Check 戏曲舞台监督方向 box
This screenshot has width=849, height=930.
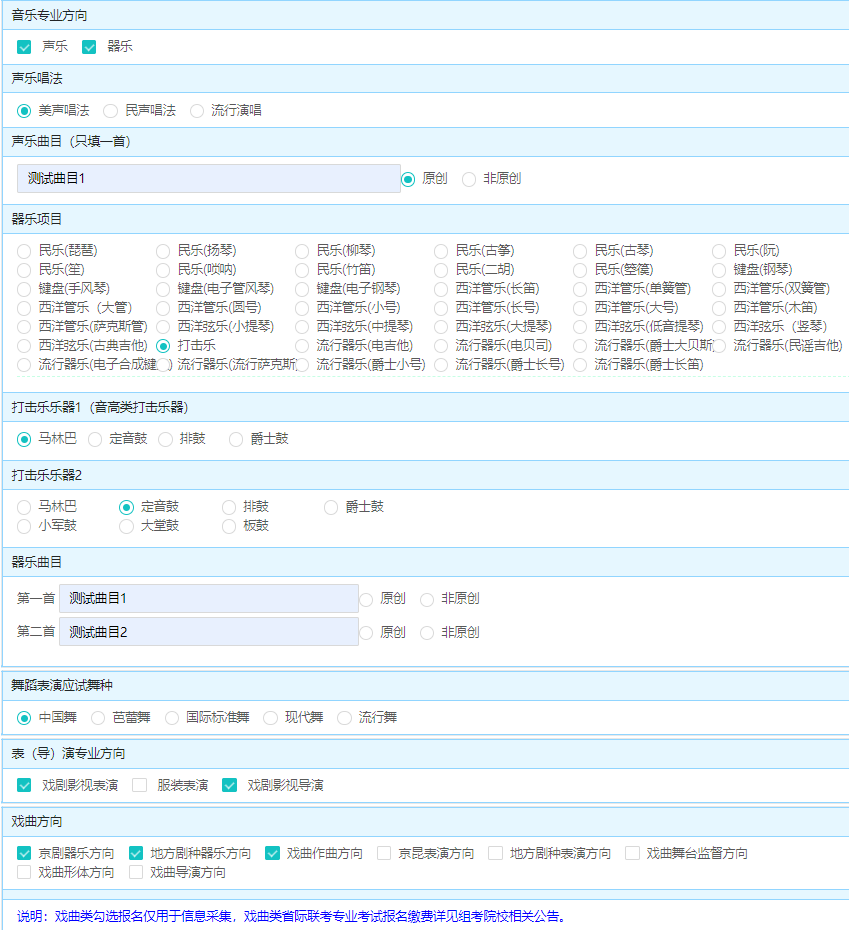pos(632,853)
